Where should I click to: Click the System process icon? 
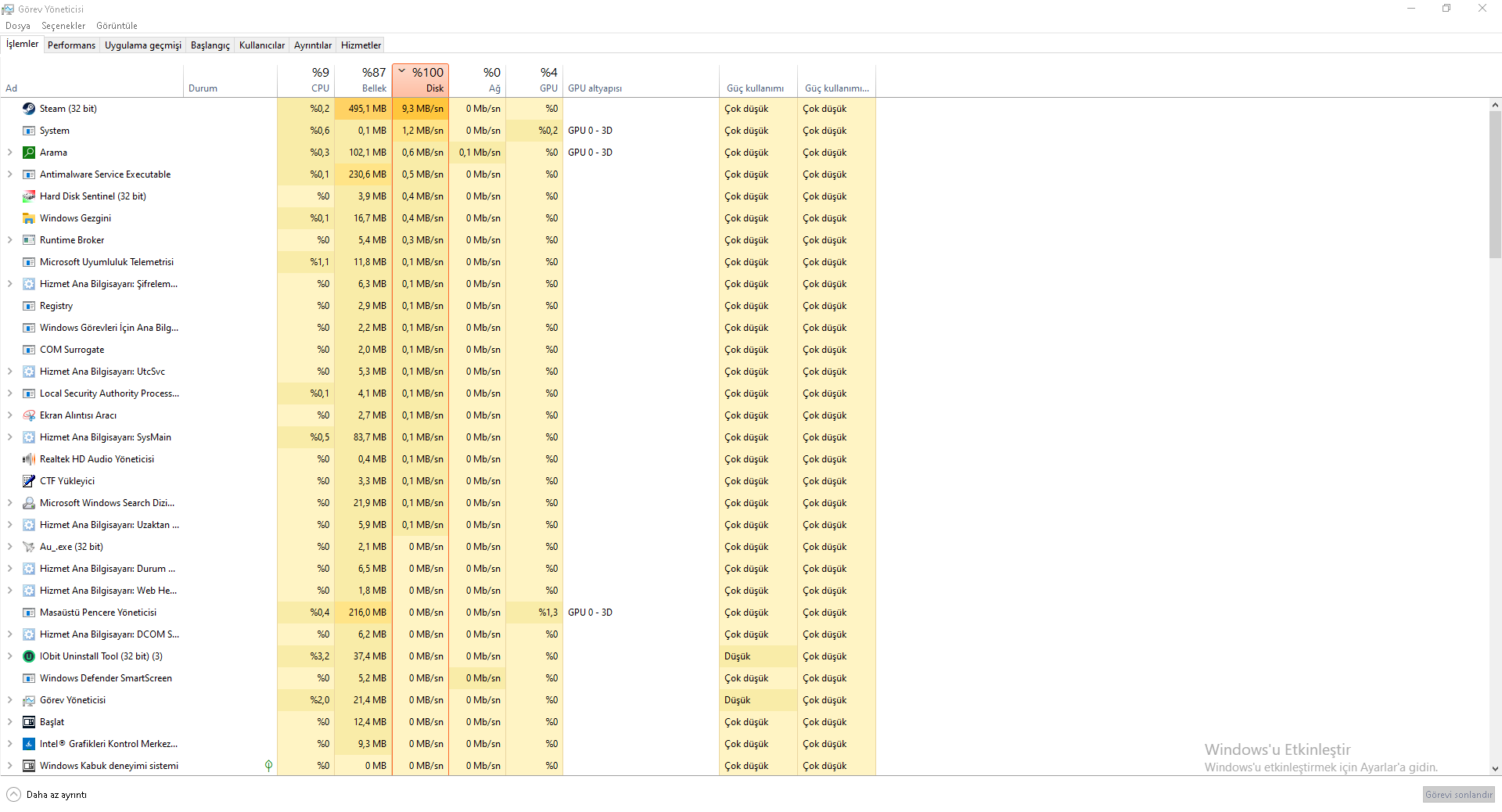(29, 131)
